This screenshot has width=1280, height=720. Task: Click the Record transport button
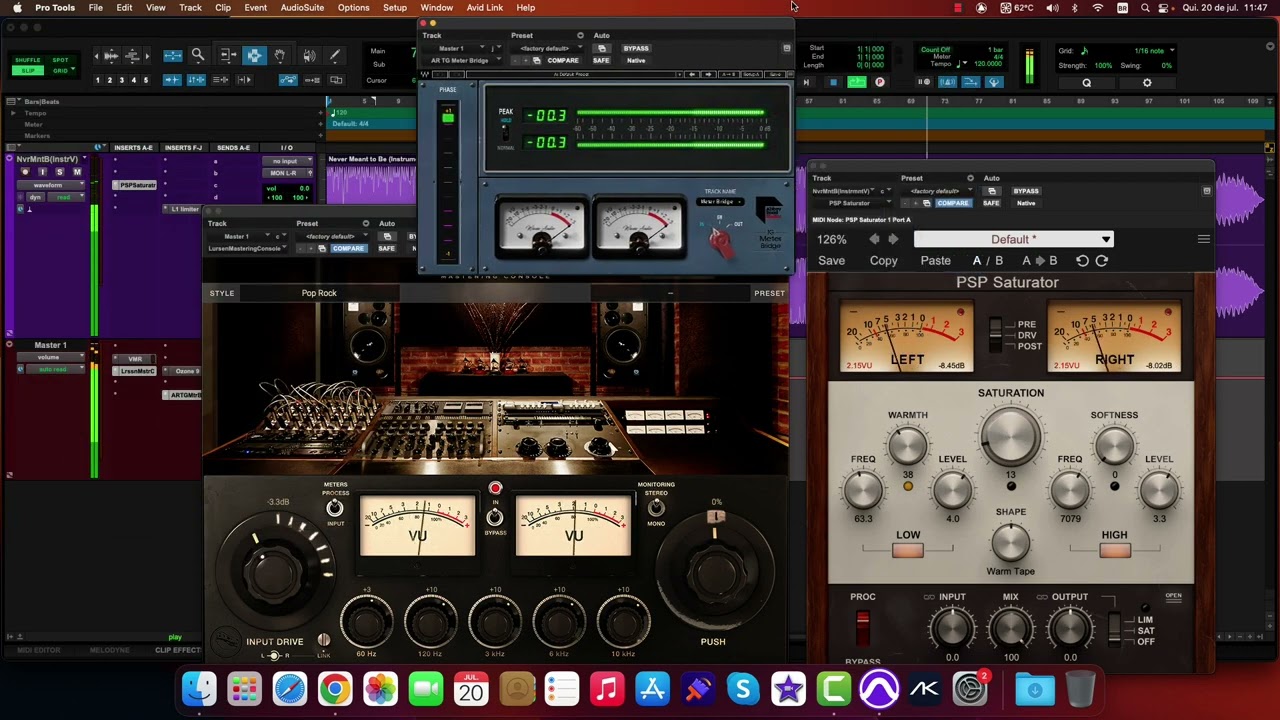pyautogui.click(x=880, y=82)
